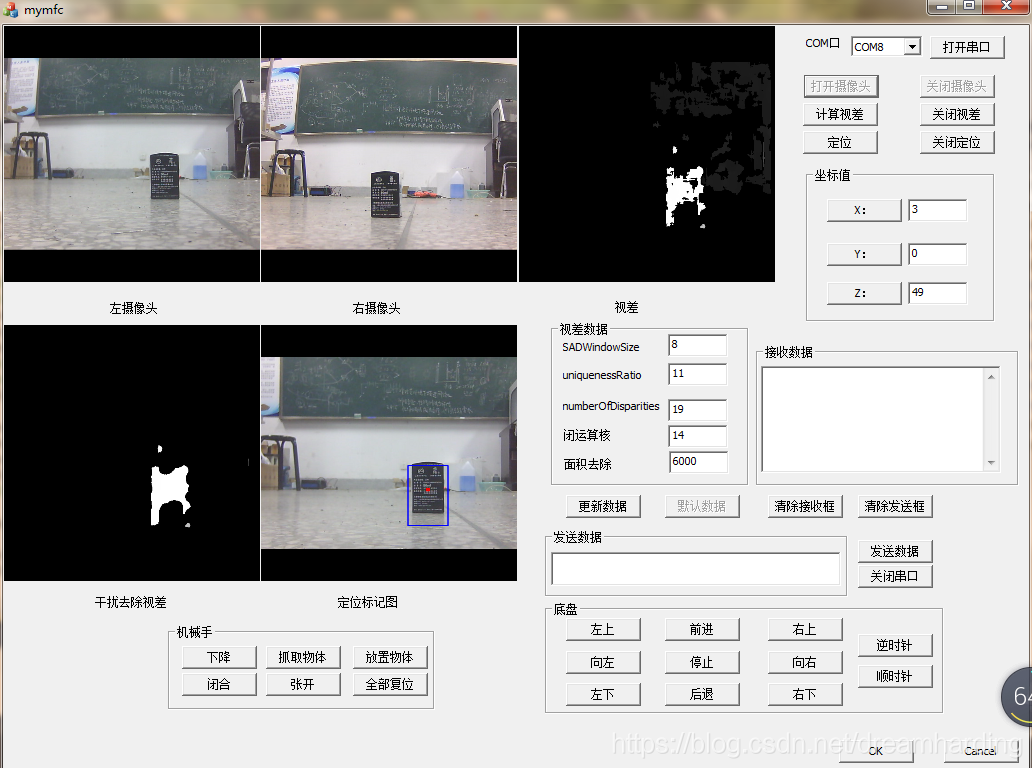Click the 发送数据 send button
The width and height of the screenshot is (1032, 768).
click(895, 551)
